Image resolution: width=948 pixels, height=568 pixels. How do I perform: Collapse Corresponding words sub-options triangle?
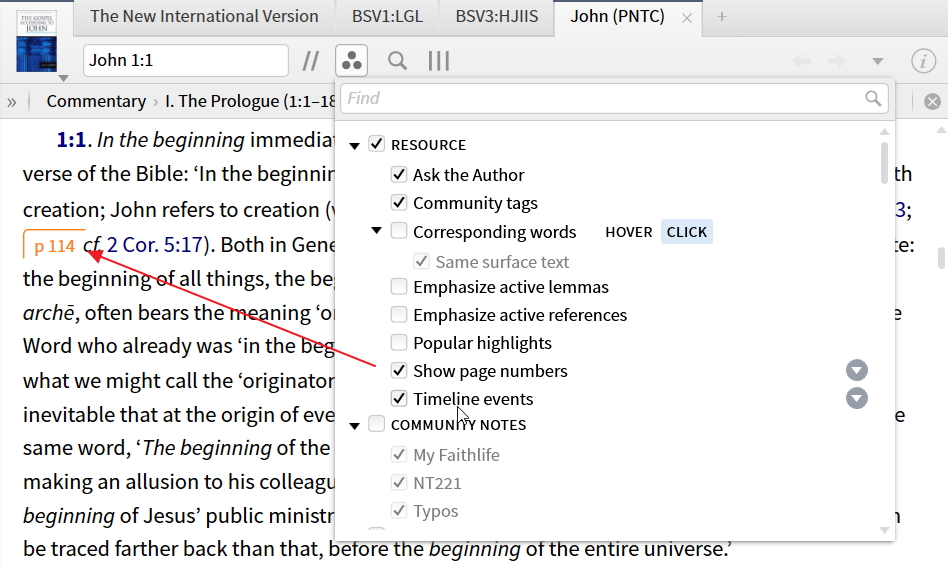click(x=377, y=231)
